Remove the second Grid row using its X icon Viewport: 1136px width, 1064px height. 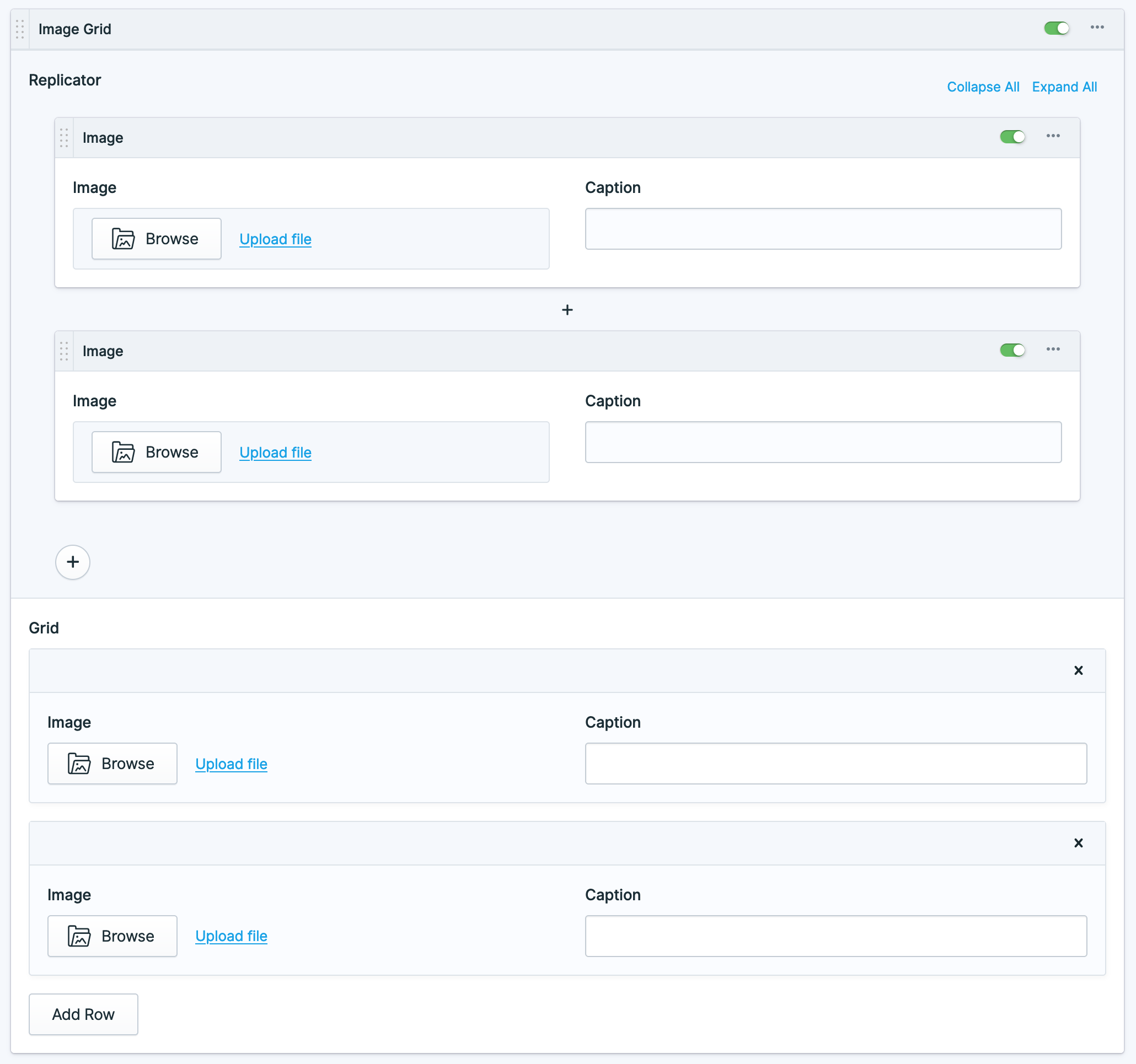coord(1079,842)
